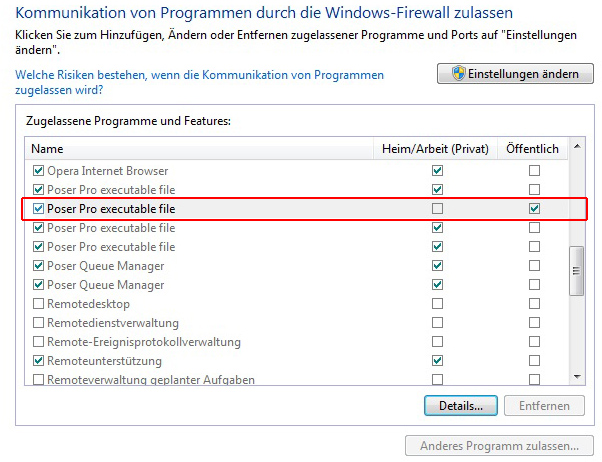Sort list by Name column header

[199, 149]
